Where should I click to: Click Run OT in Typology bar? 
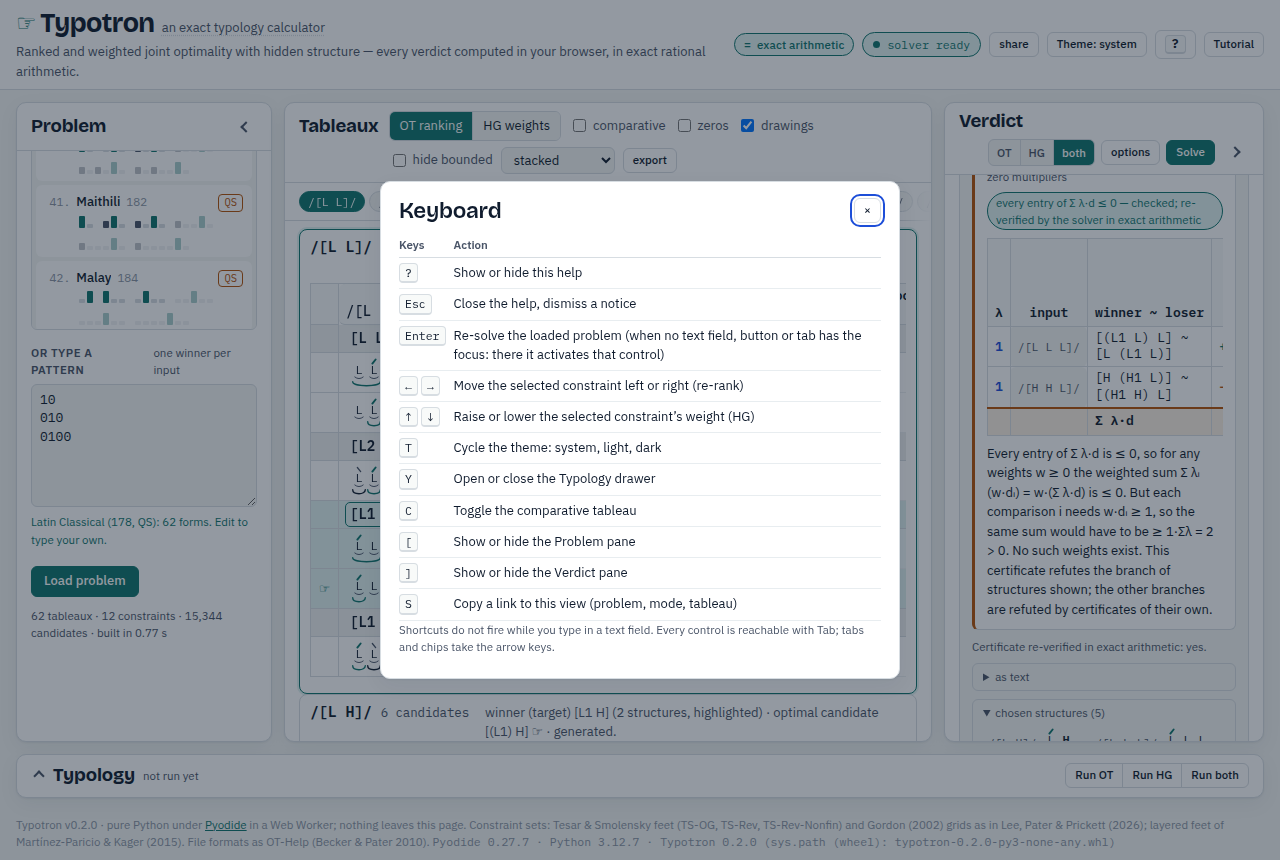[1094, 775]
